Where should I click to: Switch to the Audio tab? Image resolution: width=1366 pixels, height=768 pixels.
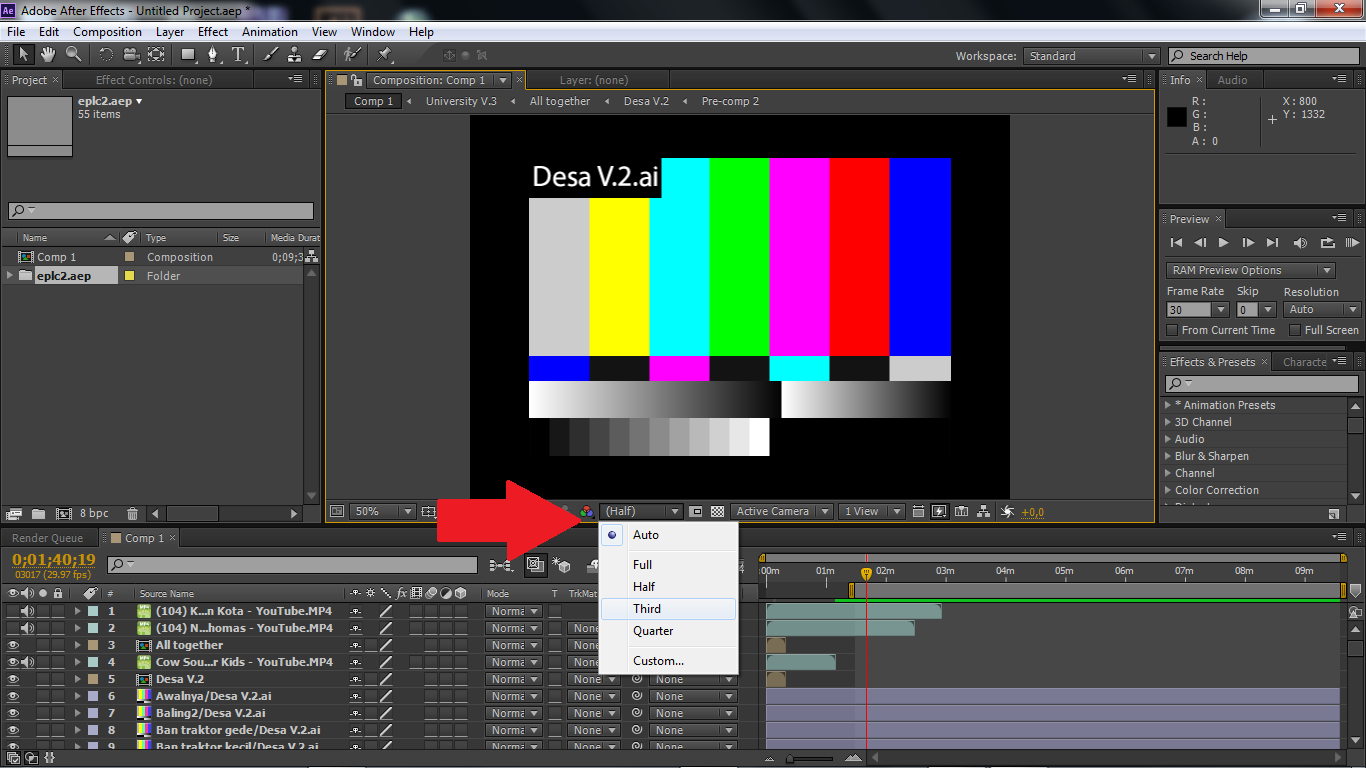[x=1230, y=80]
